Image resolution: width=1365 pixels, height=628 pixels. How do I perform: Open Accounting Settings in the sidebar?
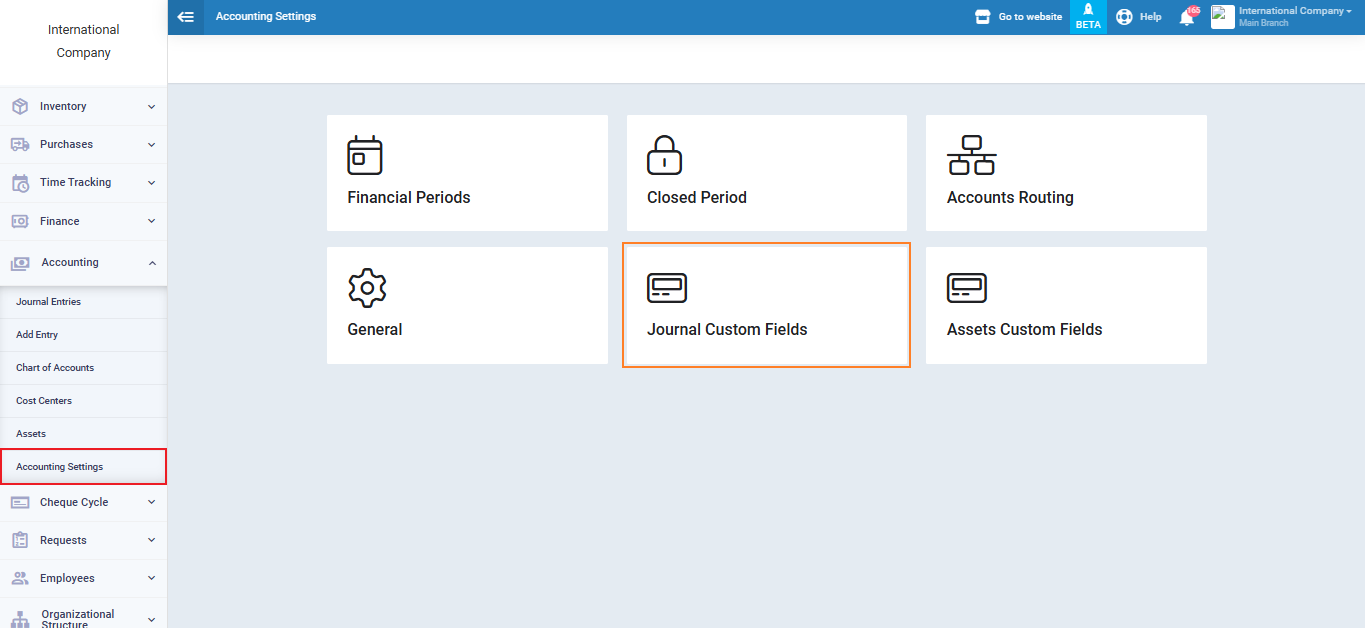click(x=60, y=467)
